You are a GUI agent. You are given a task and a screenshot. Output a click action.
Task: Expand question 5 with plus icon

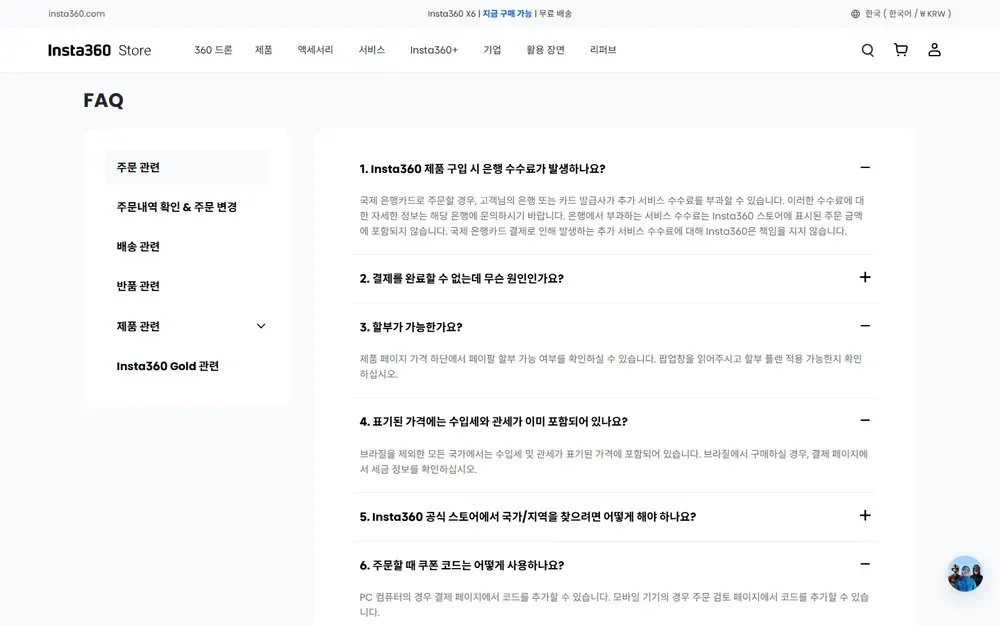(x=865, y=515)
